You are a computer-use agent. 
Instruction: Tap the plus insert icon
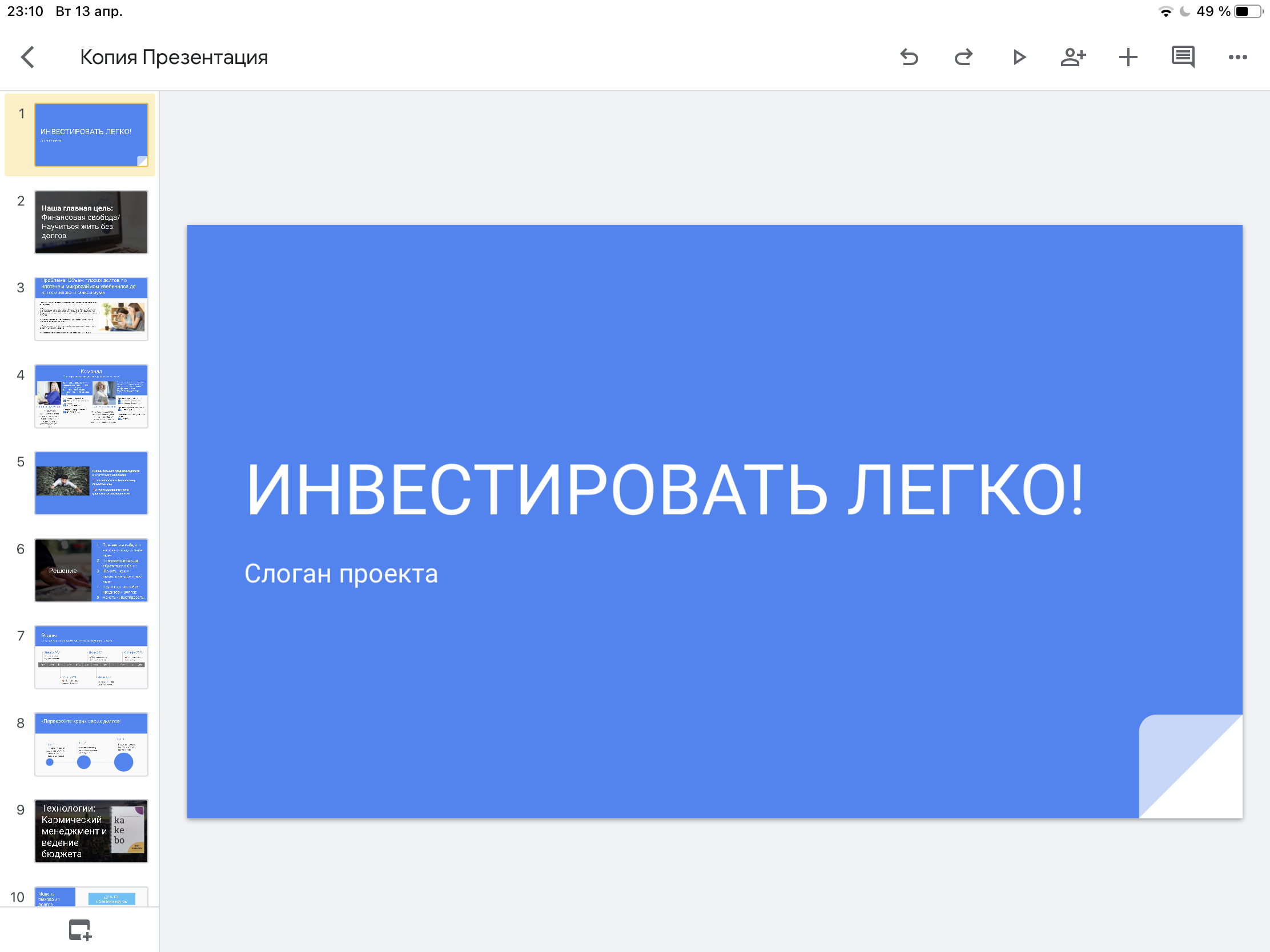pyautogui.click(x=1128, y=58)
